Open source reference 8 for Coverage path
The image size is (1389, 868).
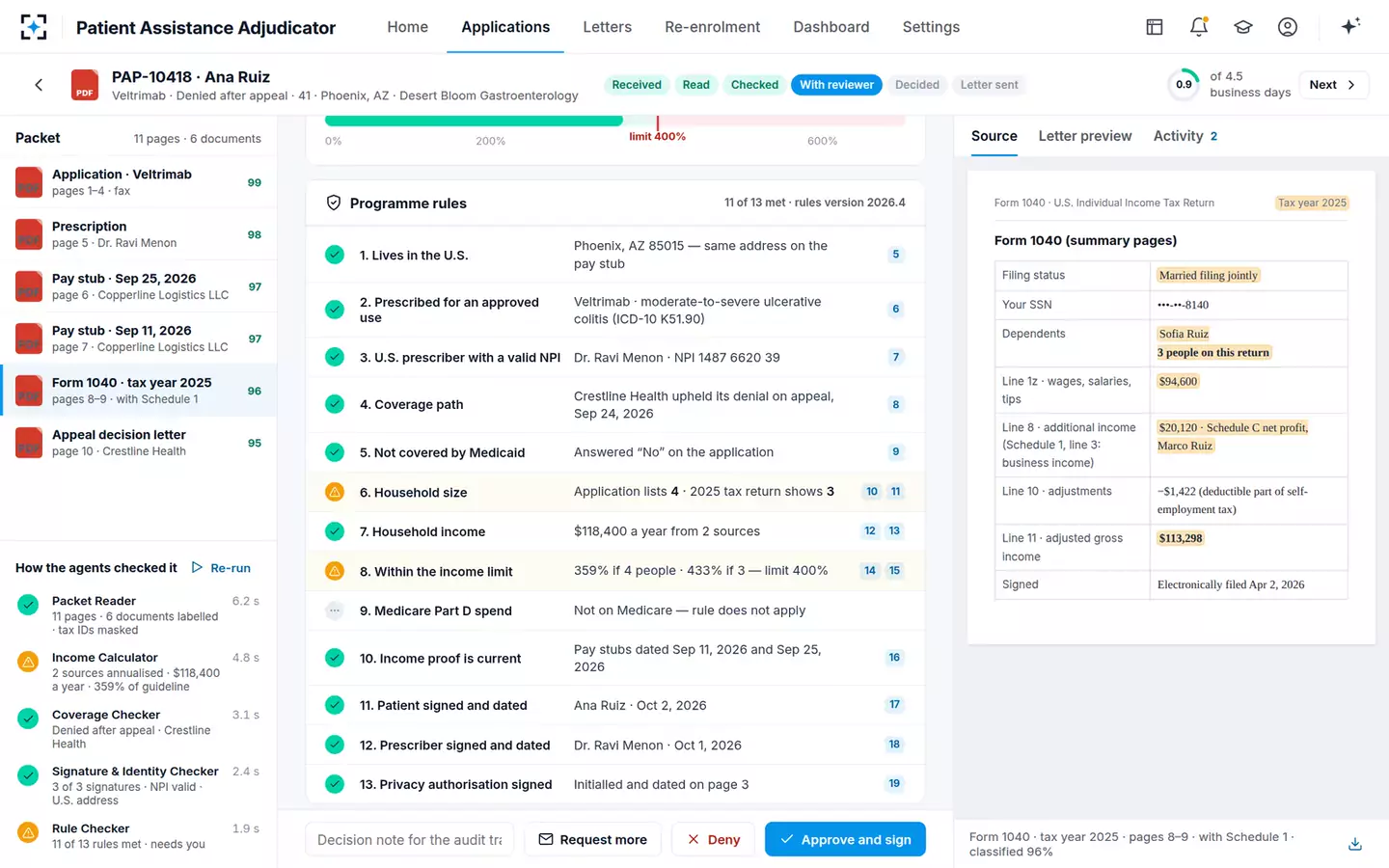(x=896, y=404)
